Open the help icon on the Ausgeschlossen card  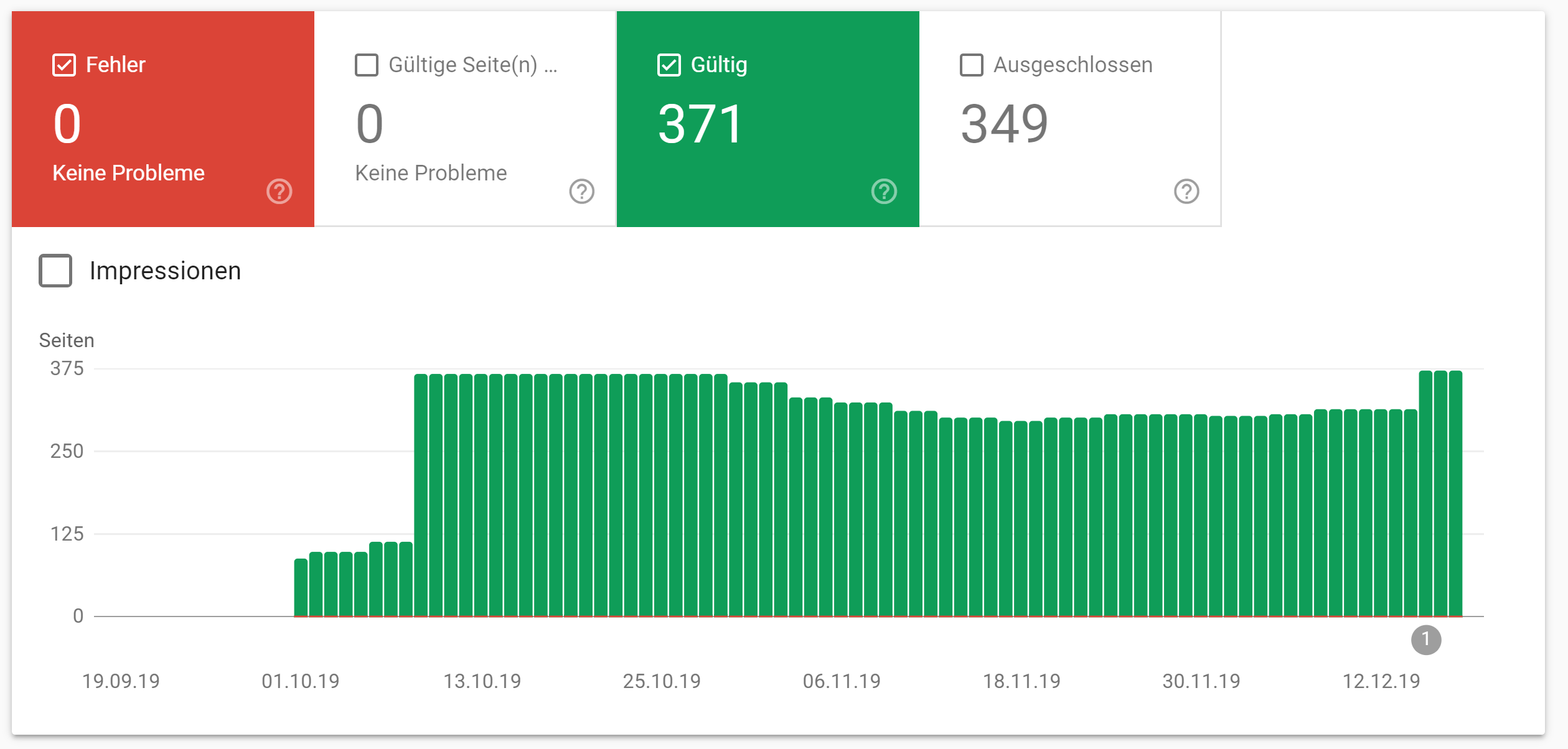(1185, 192)
